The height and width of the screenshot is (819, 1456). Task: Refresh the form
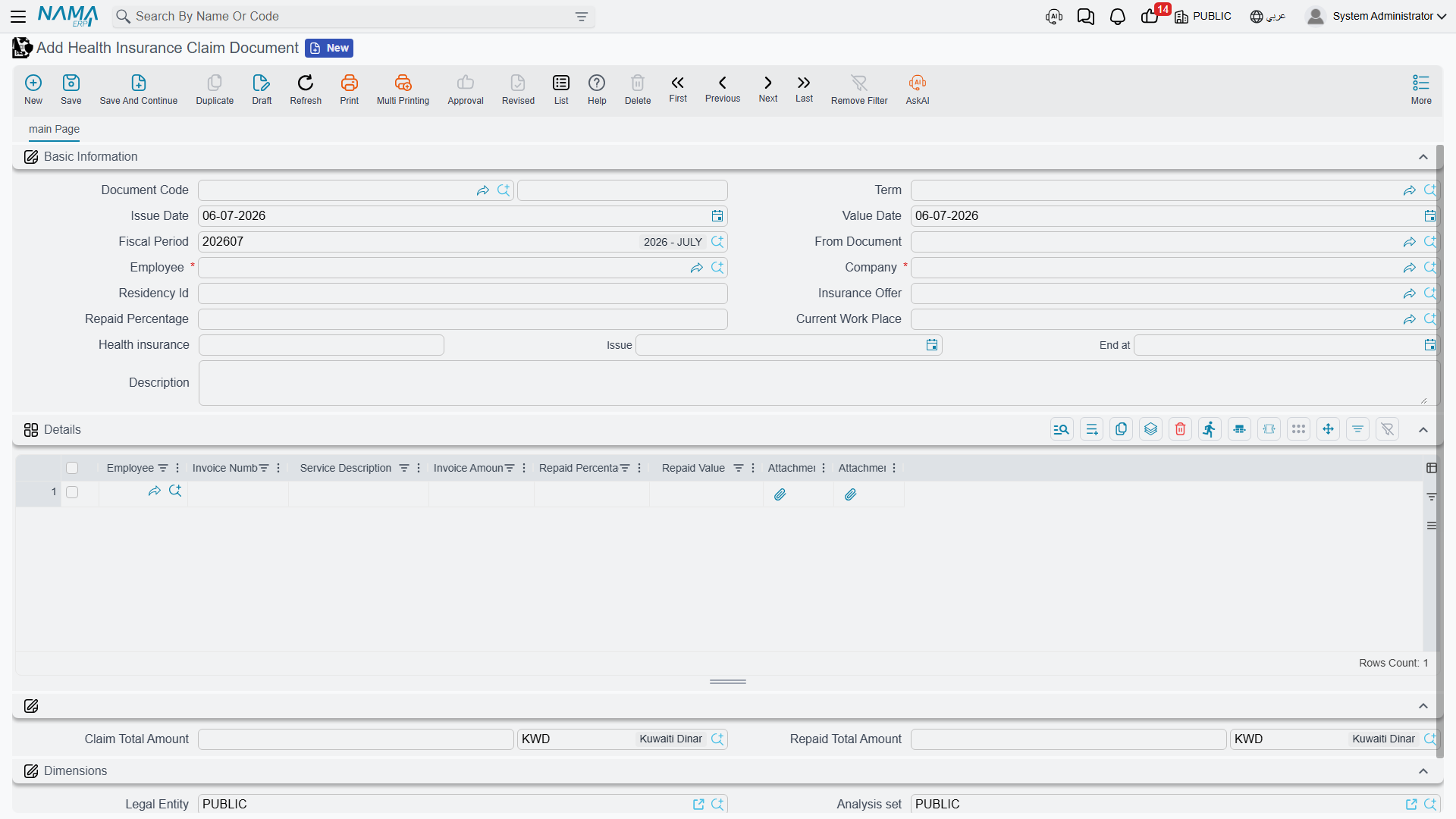tap(306, 89)
